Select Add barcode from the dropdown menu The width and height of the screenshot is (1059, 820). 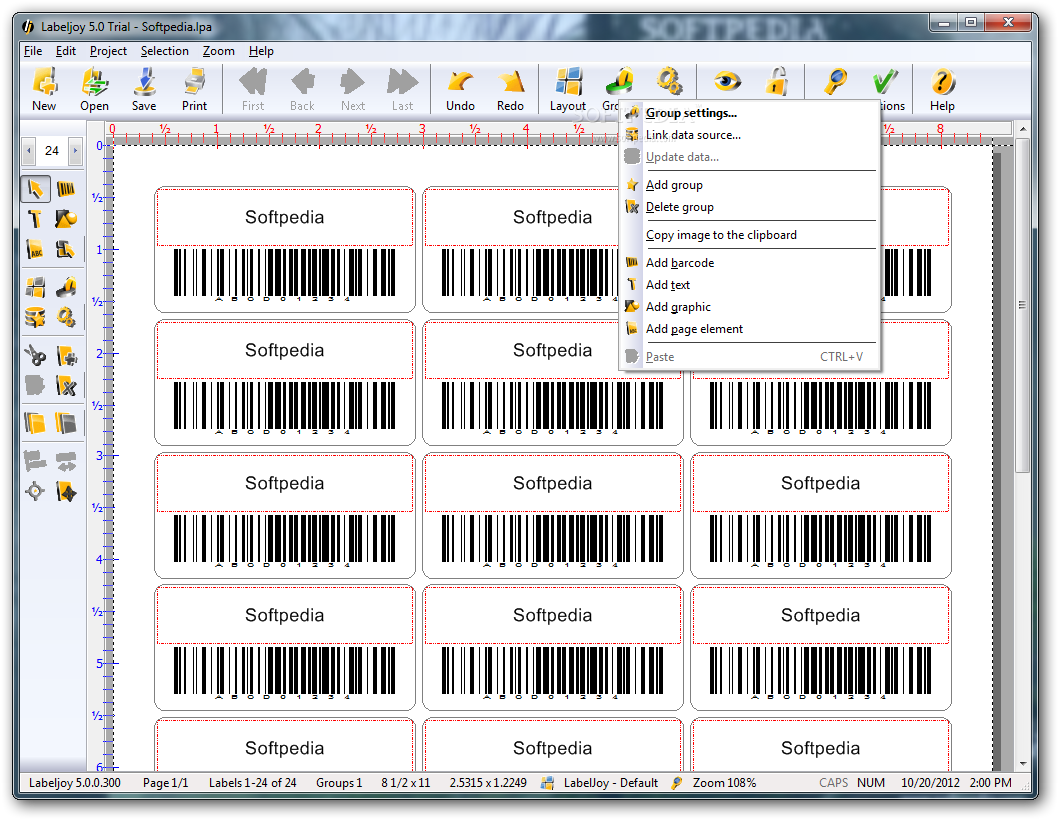(680, 263)
